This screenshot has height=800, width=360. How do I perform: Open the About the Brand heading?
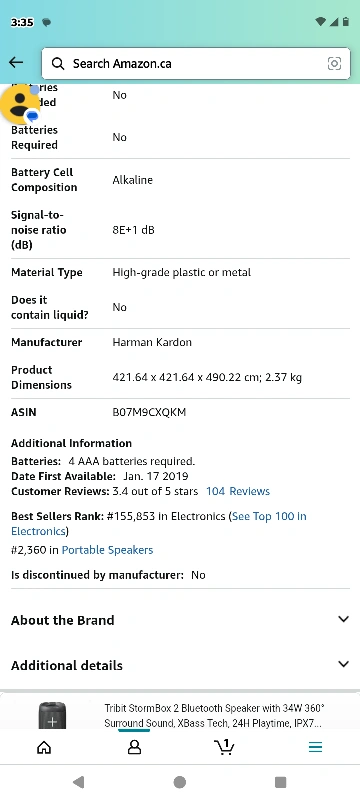(x=63, y=620)
